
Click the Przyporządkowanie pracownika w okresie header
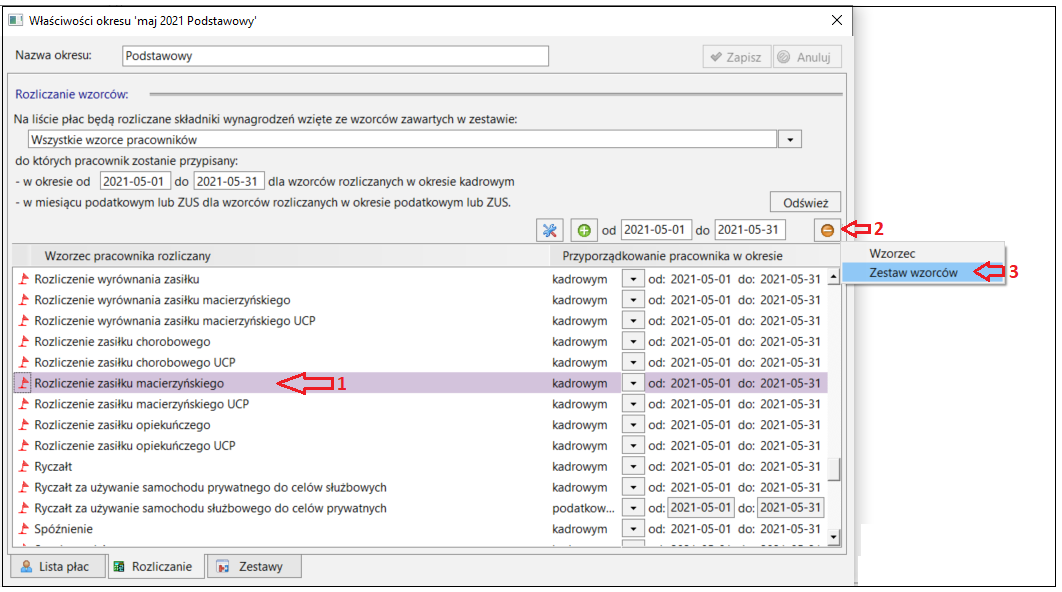(x=673, y=256)
